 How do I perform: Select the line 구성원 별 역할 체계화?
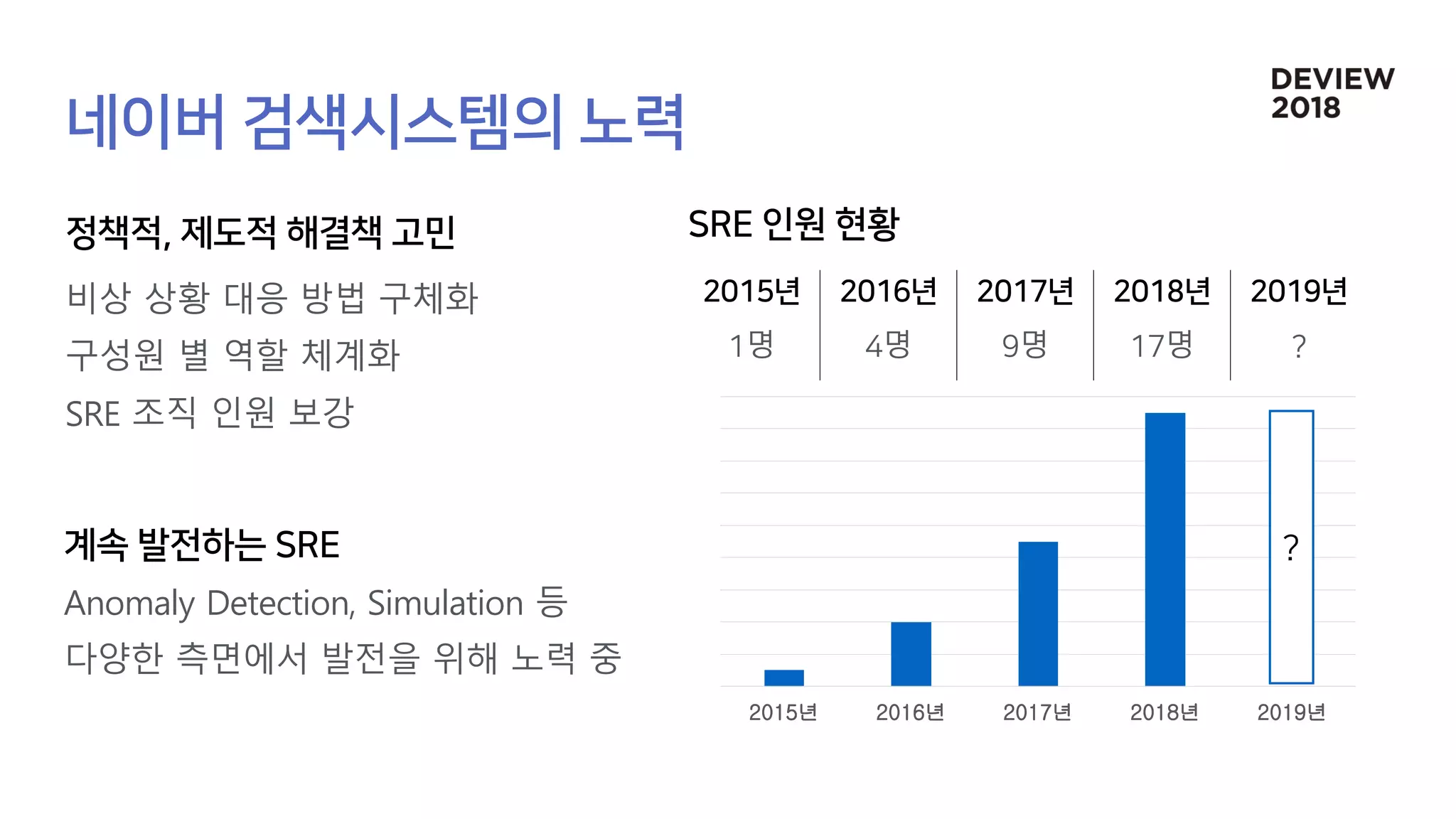[x=232, y=354]
